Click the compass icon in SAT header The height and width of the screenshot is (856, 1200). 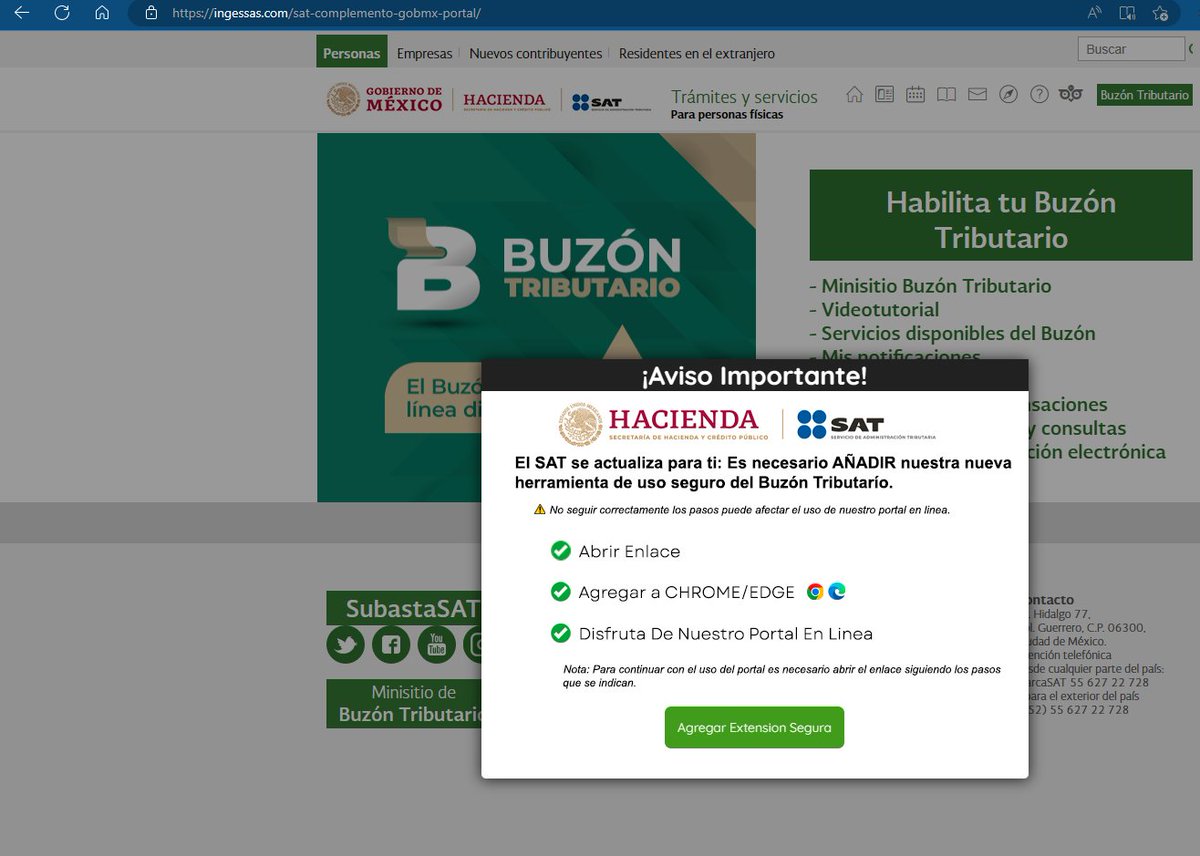pyautogui.click(x=1008, y=94)
